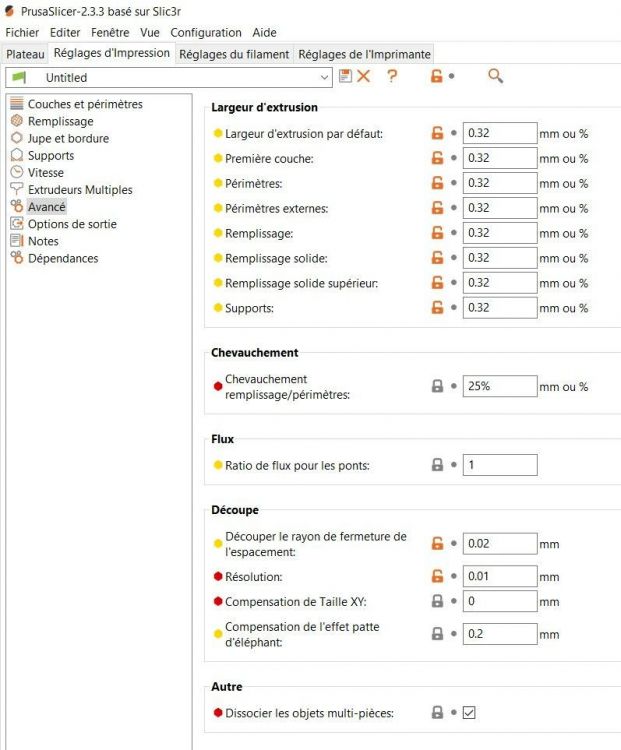Open the Aide menu
Screen dimensions: 621x750
pos(265,33)
